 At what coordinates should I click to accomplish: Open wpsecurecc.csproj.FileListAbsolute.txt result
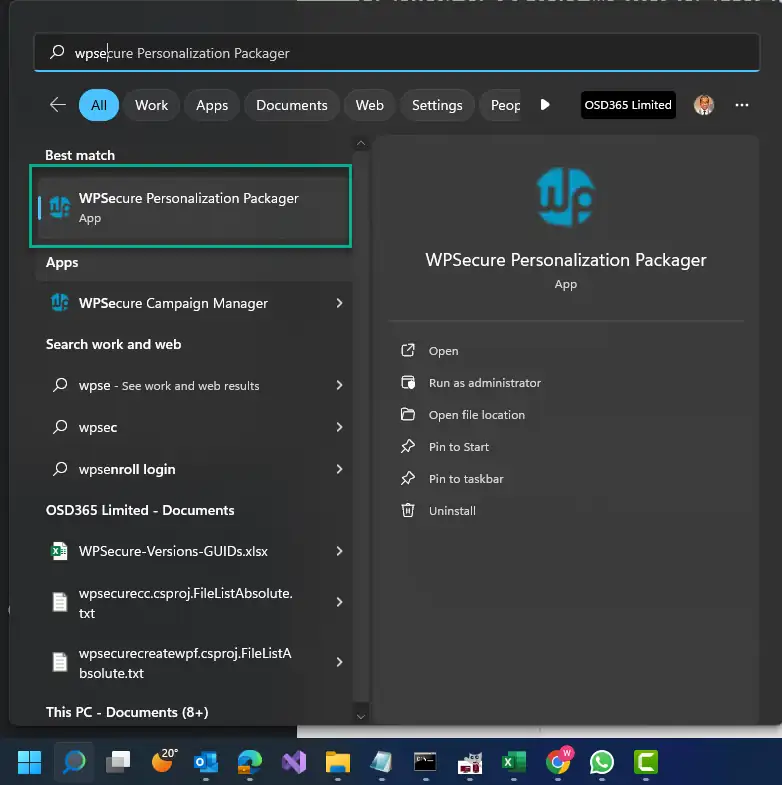[195, 602]
